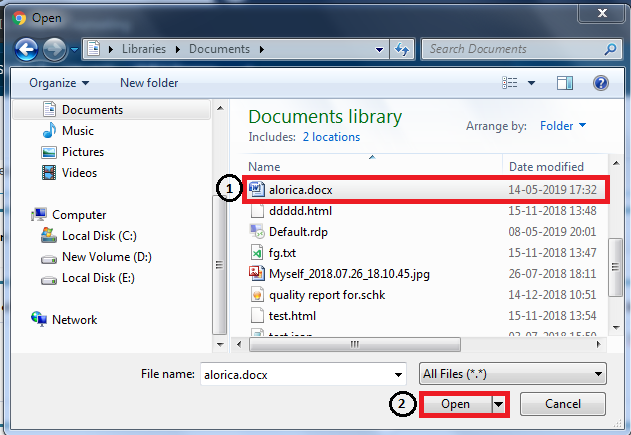Screen dimensions: 631x435
Task: Select the test.html file
Action: (292, 316)
